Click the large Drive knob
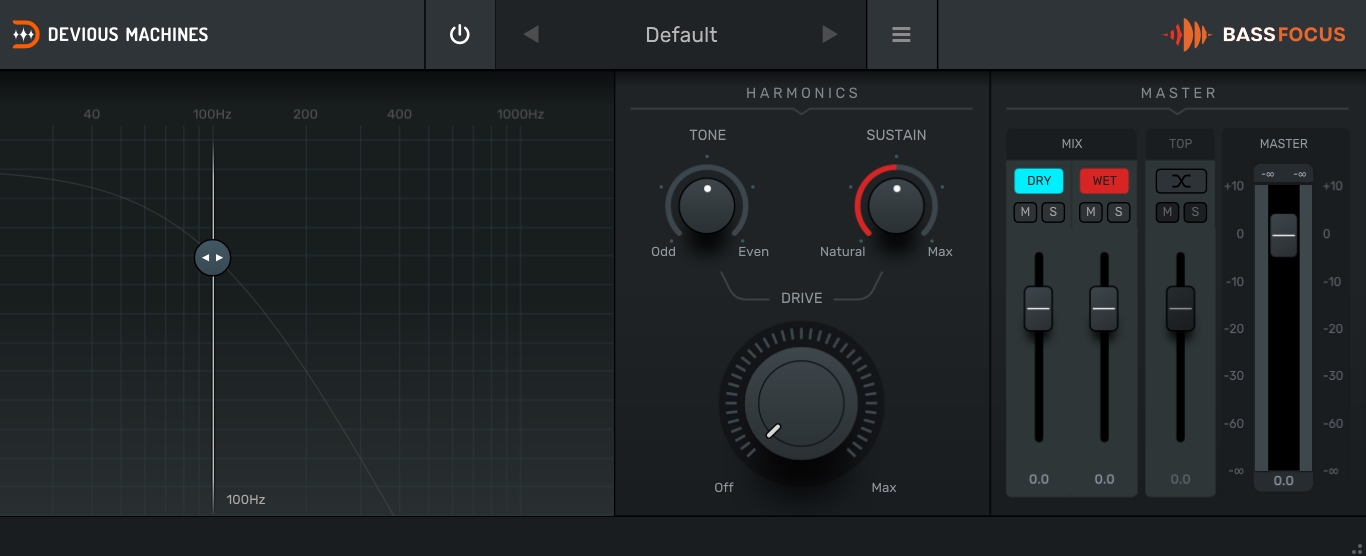1366x556 pixels. (801, 404)
